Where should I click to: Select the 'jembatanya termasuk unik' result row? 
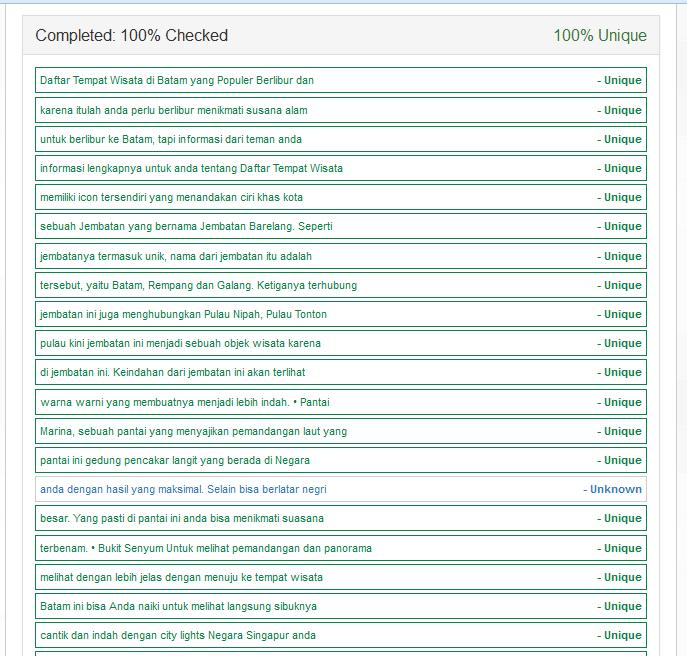(x=176, y=256)
